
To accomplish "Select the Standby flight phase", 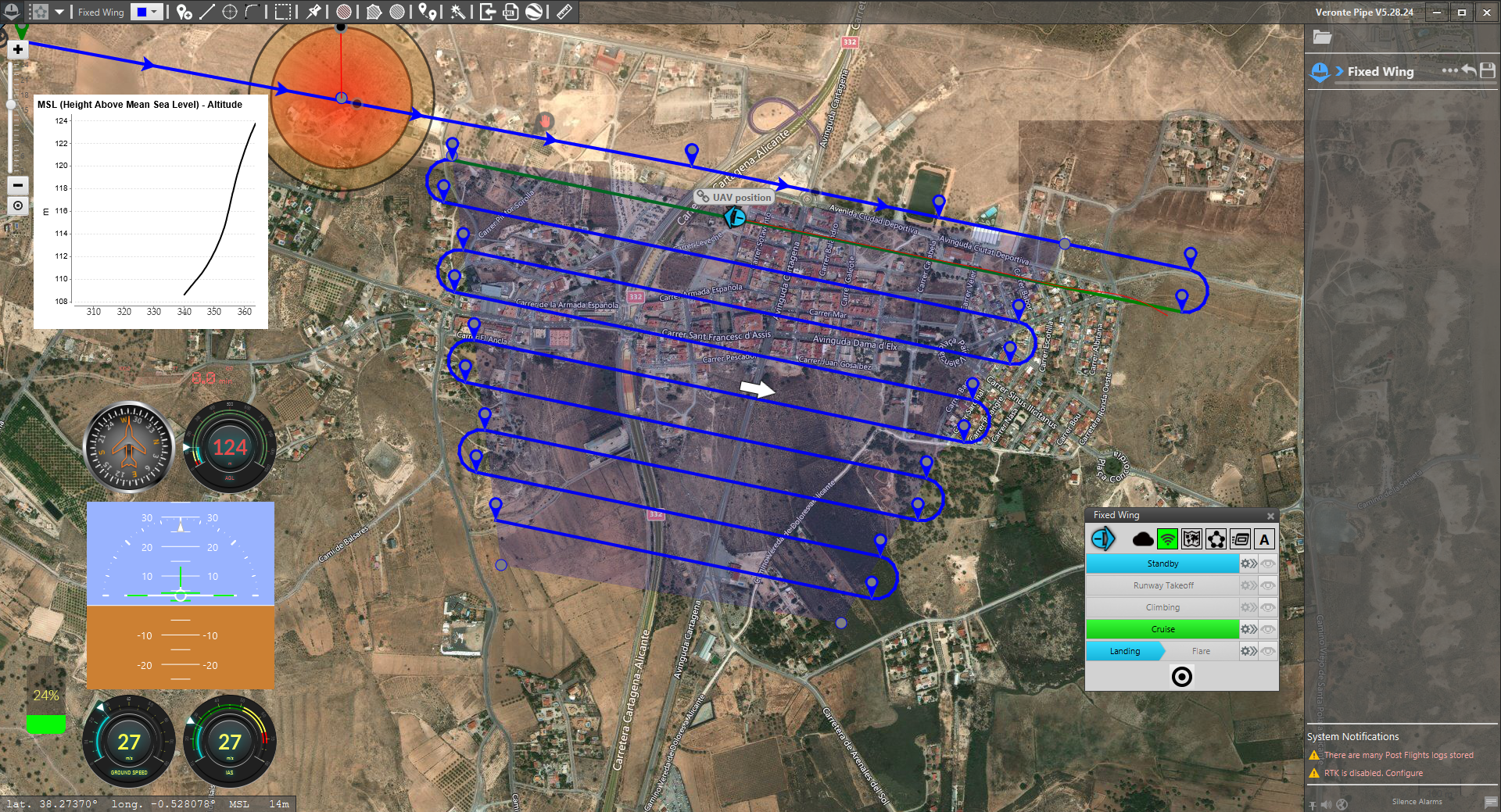I will (1162, 563).
